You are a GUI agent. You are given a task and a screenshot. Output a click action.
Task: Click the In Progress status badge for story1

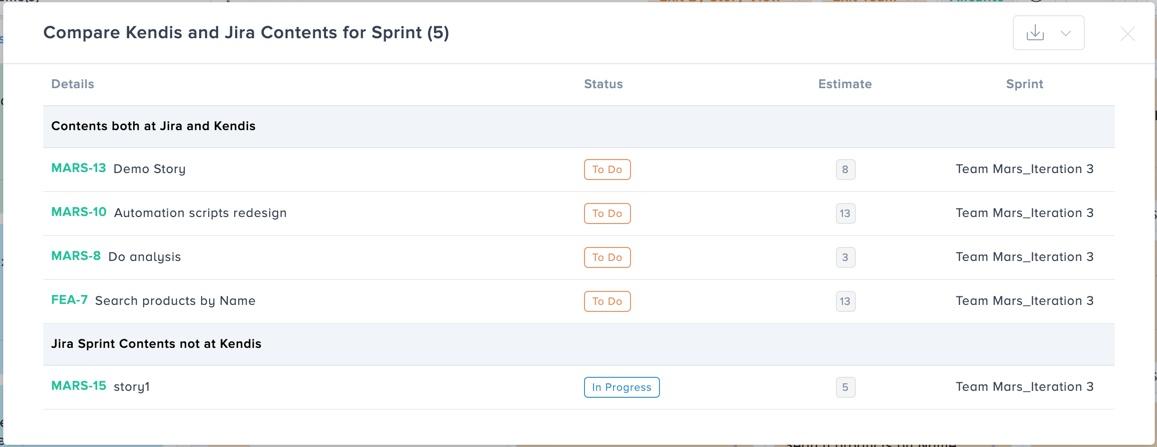click(x=622, y=387)
